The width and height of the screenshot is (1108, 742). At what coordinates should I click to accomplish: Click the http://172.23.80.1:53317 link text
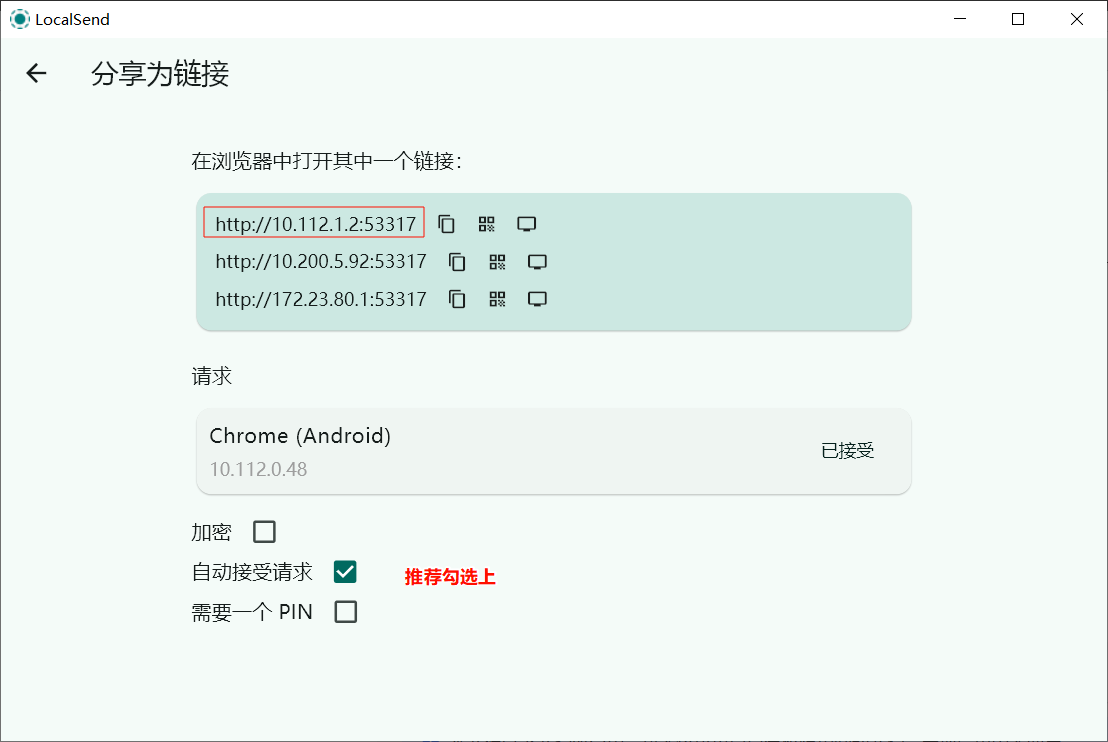pos(320,299)
